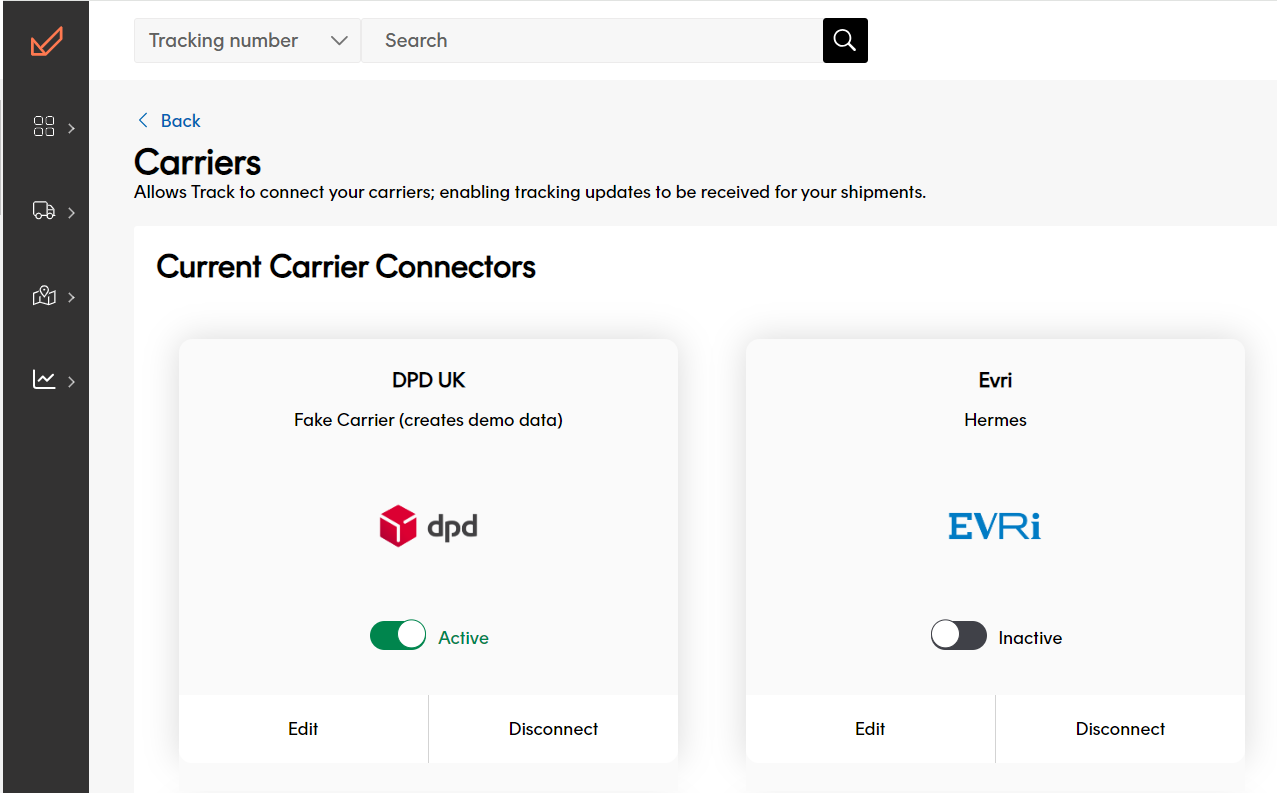Expand the chevron beside the truck icon
This screenshot has width=1277, height=793.
coord(72,212)
